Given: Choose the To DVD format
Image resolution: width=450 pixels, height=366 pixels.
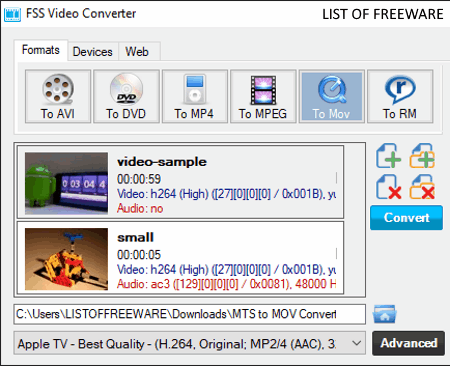Looking at the screenshot, I should click(x=126, y=96).
